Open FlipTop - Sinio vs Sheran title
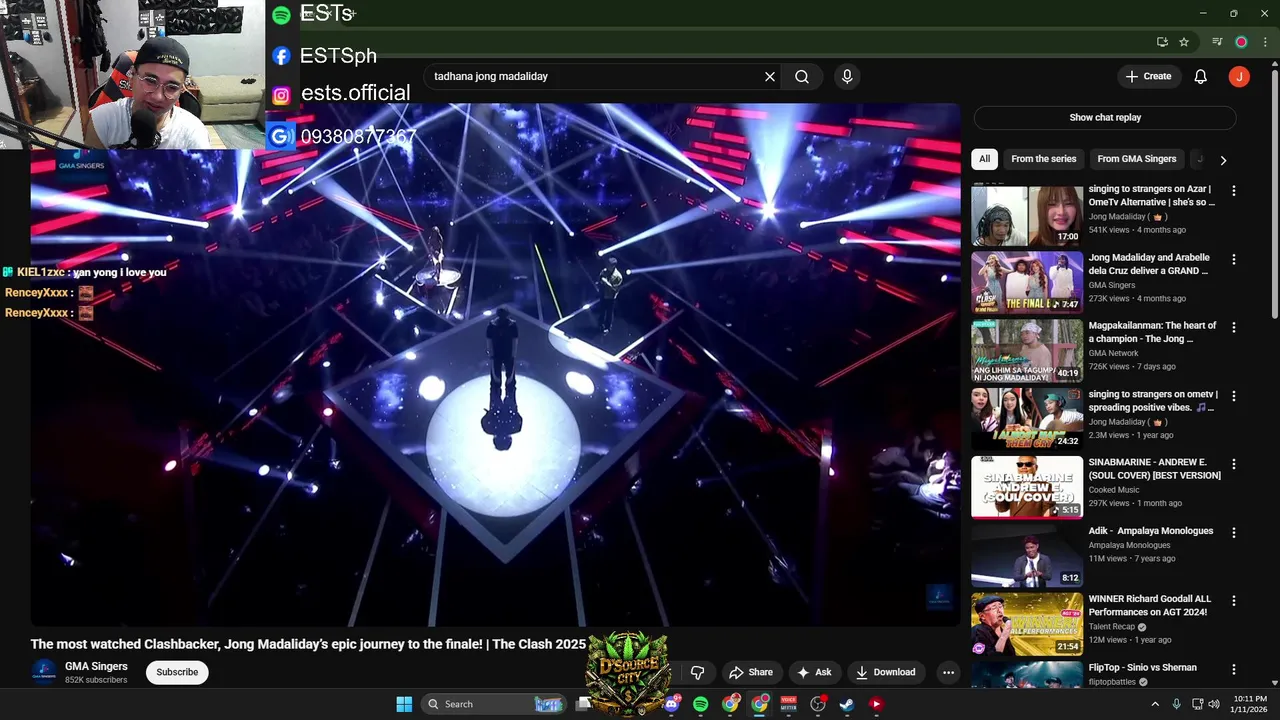Image resolution: width=1280 pixels, height=720 pixels. 1142,667
